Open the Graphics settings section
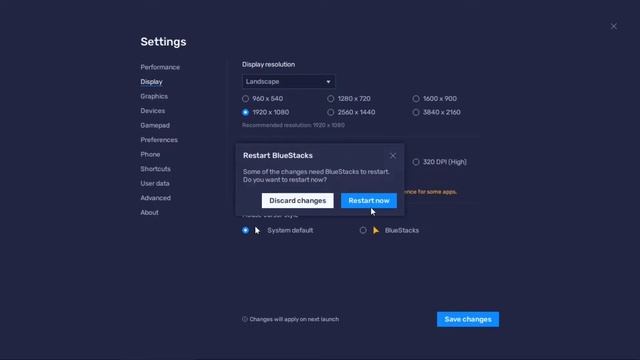640x360 pixels. 154,96
